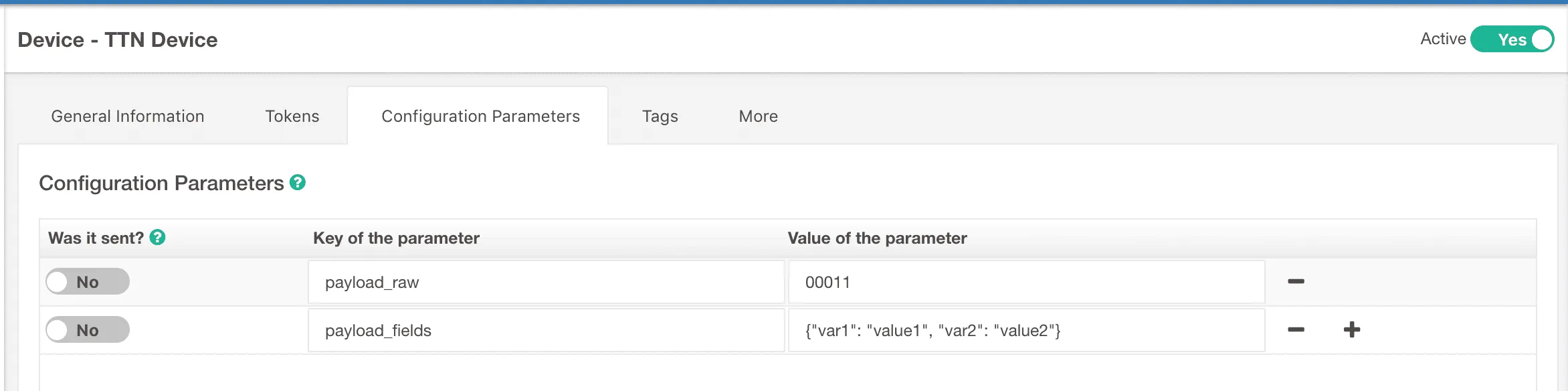Switch to the Tokens tab
Image resolution: width=1568 pixels, height=391 pixels.
pos(292,116)
